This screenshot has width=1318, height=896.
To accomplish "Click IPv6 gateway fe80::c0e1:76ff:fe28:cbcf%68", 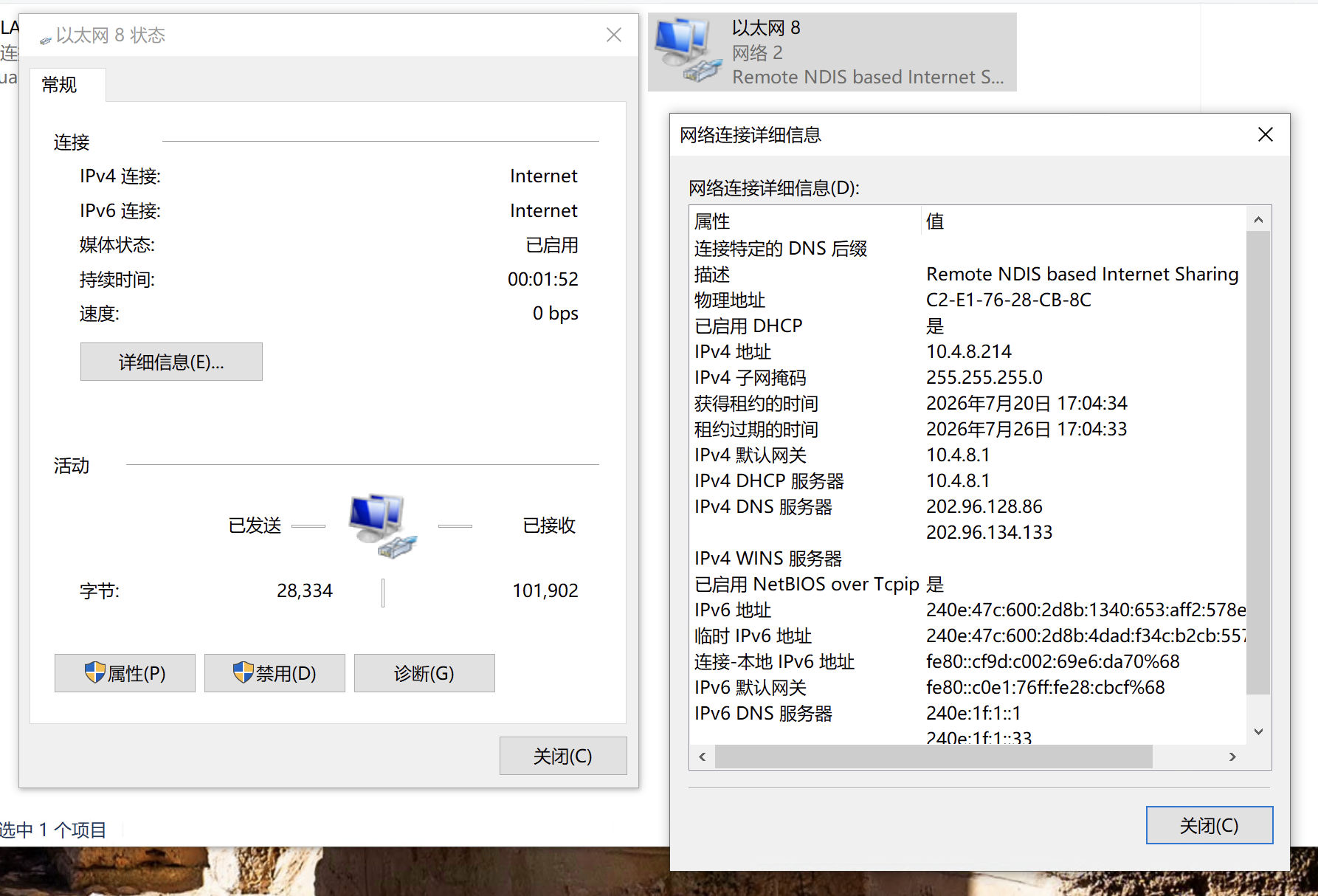I will click(x=1046, y=688).
